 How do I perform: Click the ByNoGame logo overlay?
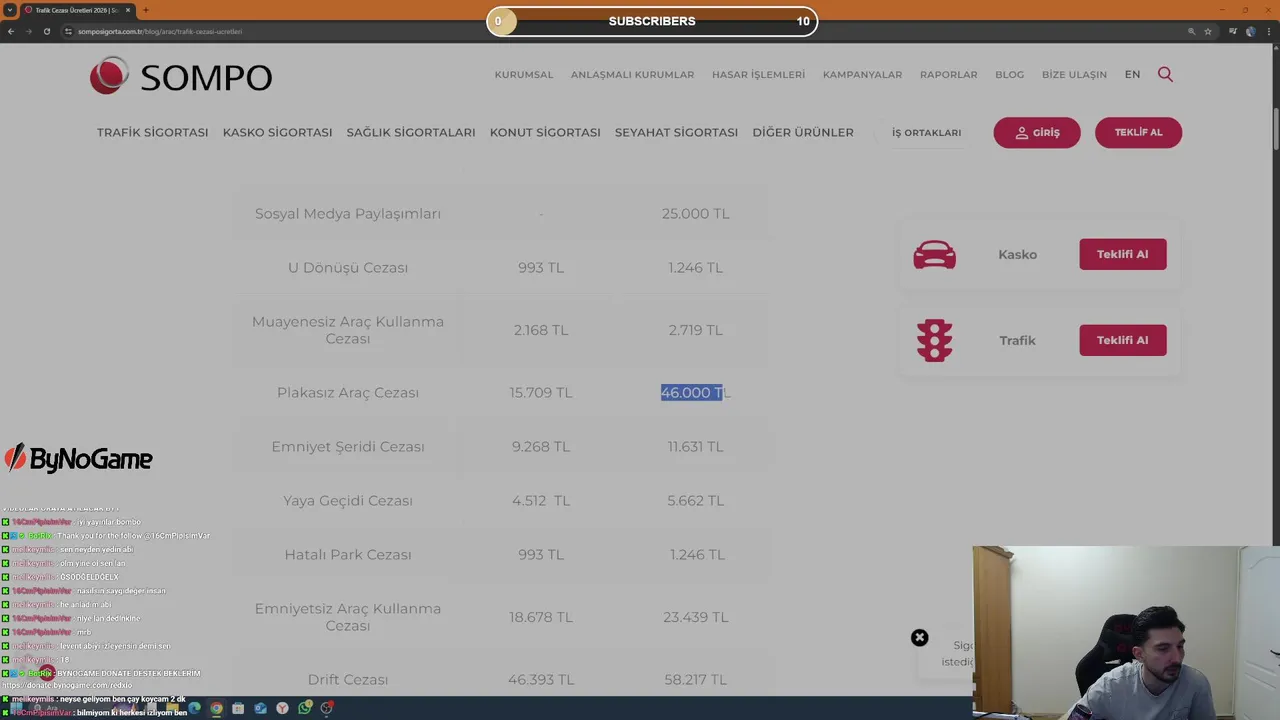pyautogui.click(x=78, y=459)
